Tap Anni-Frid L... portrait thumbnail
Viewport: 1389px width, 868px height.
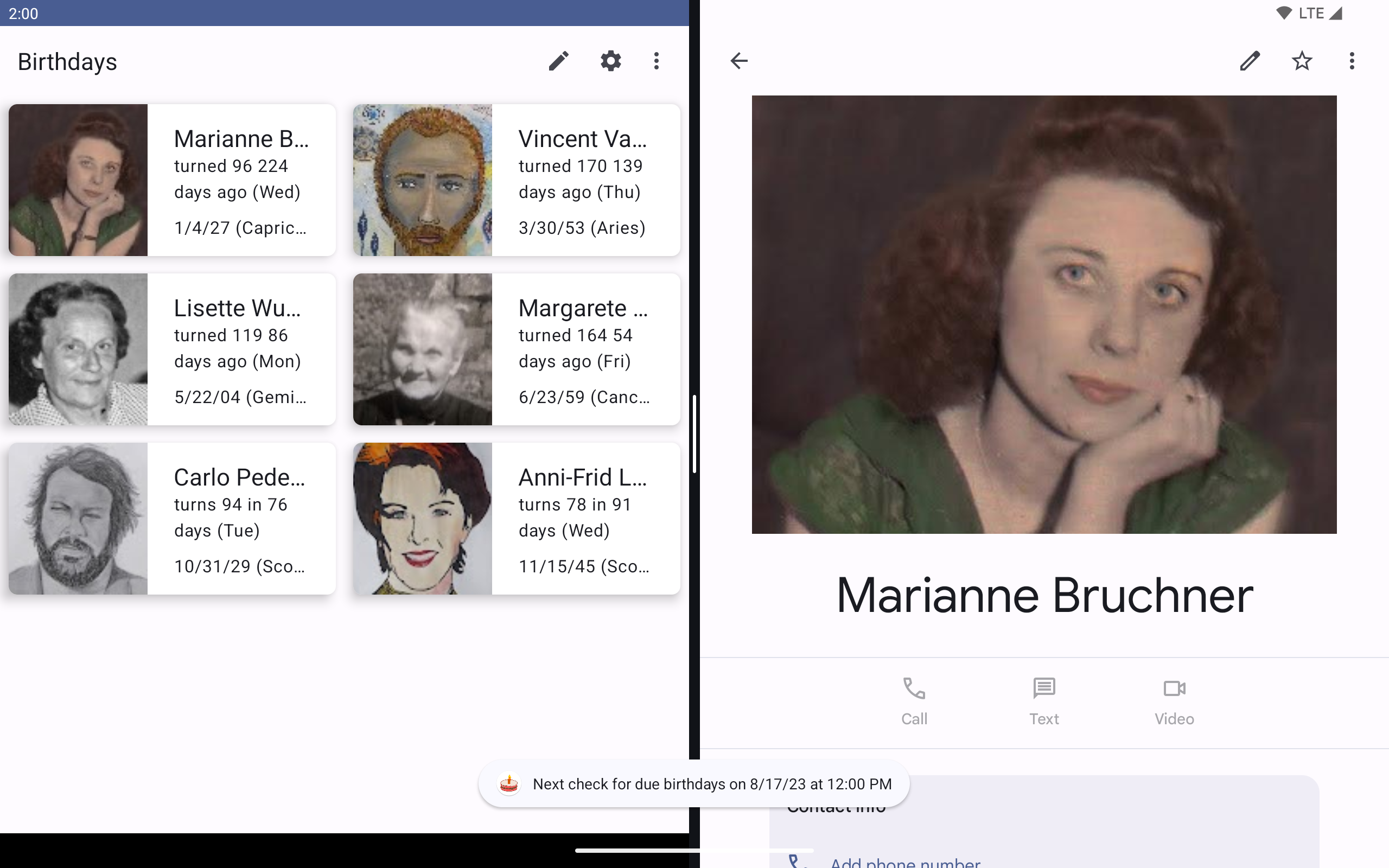tap(423, 519)
